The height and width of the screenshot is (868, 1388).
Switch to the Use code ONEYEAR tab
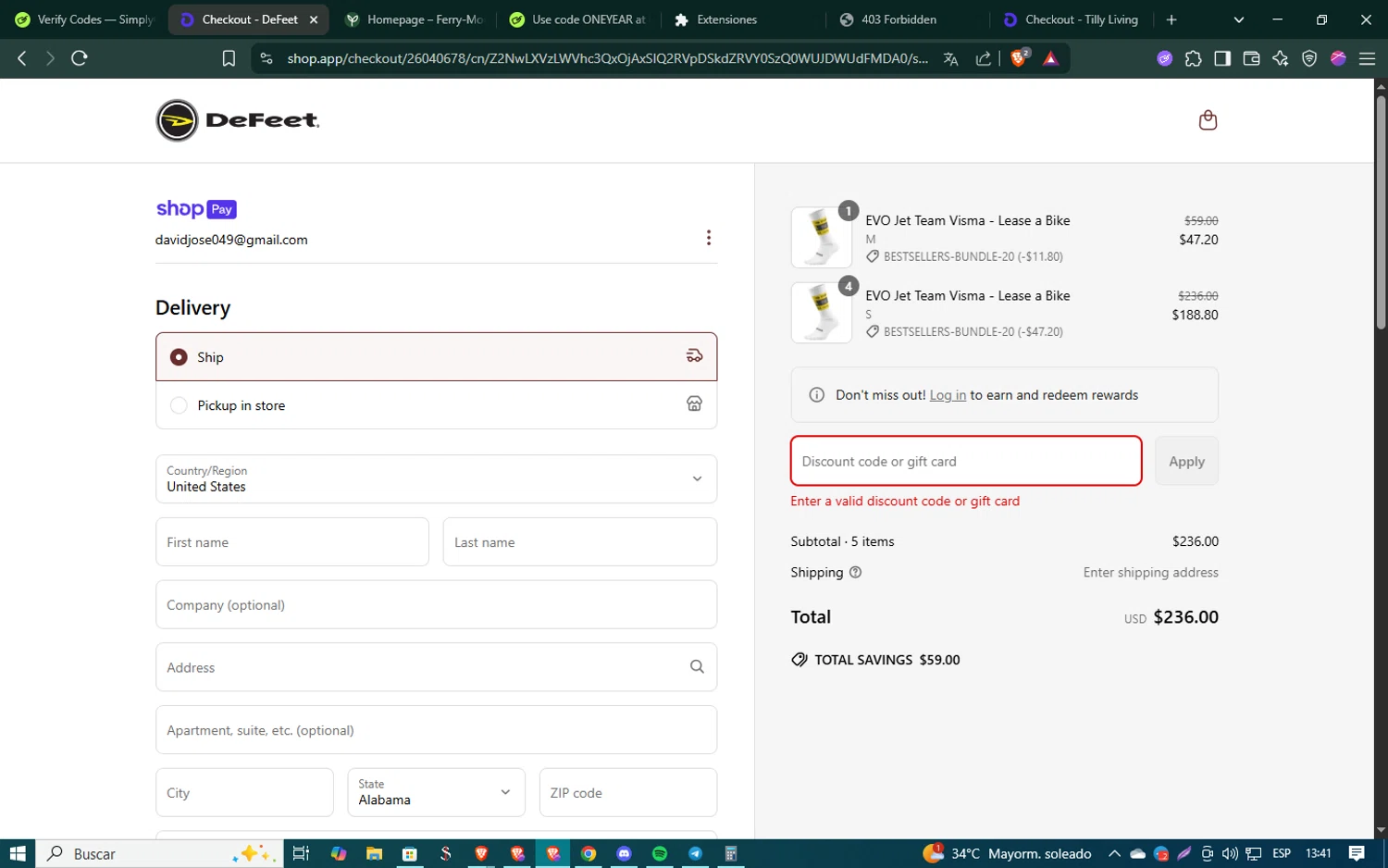click(x=578, y=19)
